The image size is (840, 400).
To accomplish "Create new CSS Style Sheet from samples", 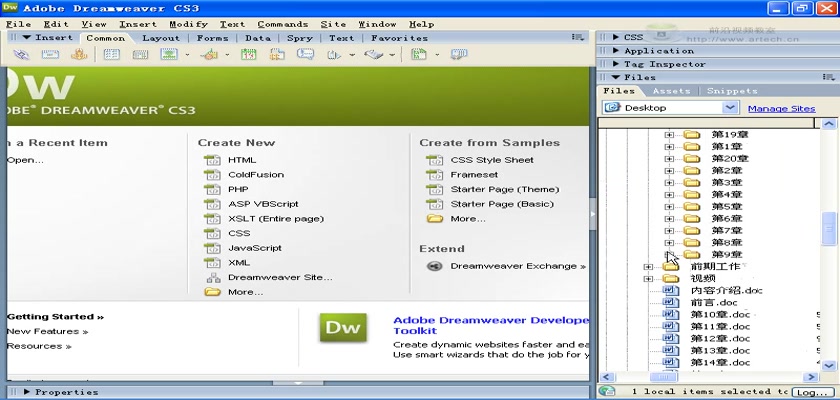I will pos(492,160).
